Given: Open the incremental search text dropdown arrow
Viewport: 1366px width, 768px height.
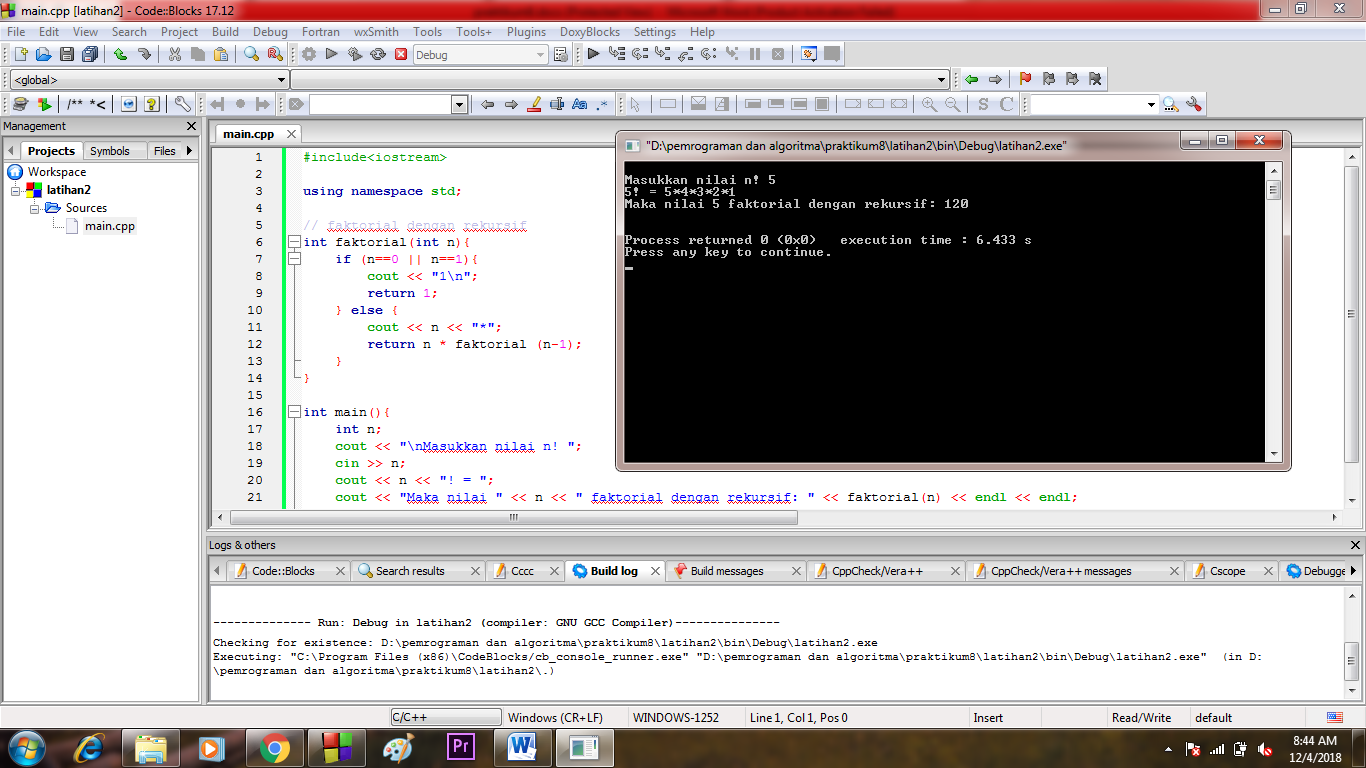Looking at the screenshot, I should (460, 104).
